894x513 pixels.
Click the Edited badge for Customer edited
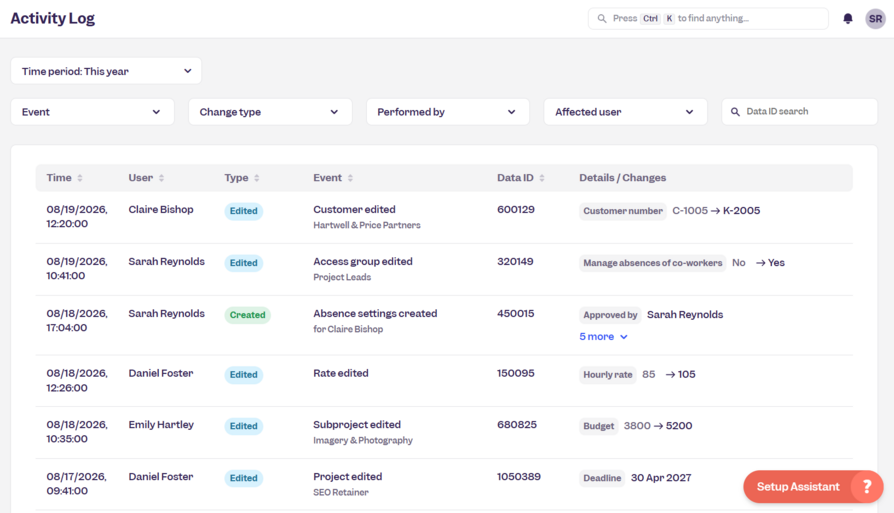243,211
